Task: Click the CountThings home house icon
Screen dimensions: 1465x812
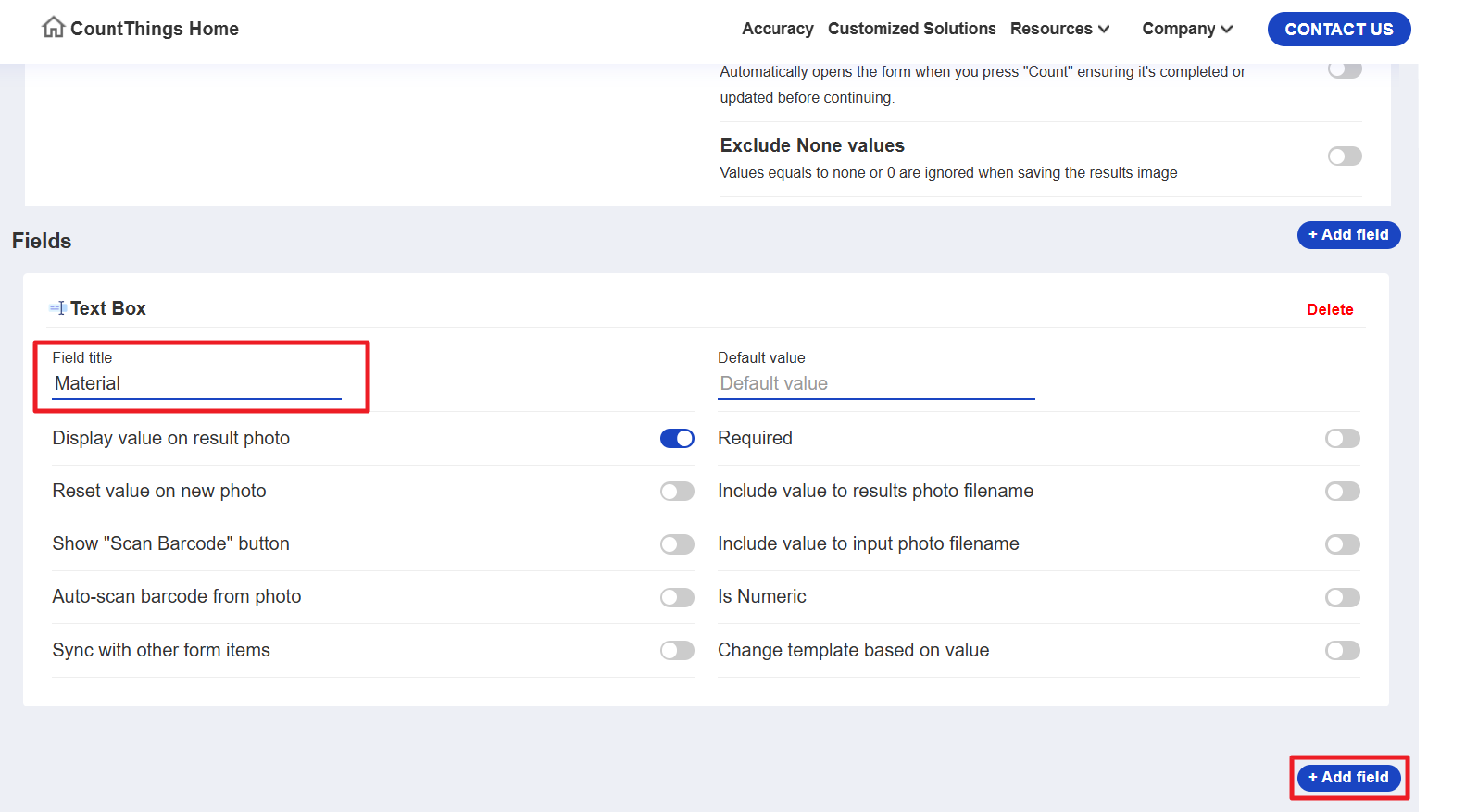Action: 53,28
